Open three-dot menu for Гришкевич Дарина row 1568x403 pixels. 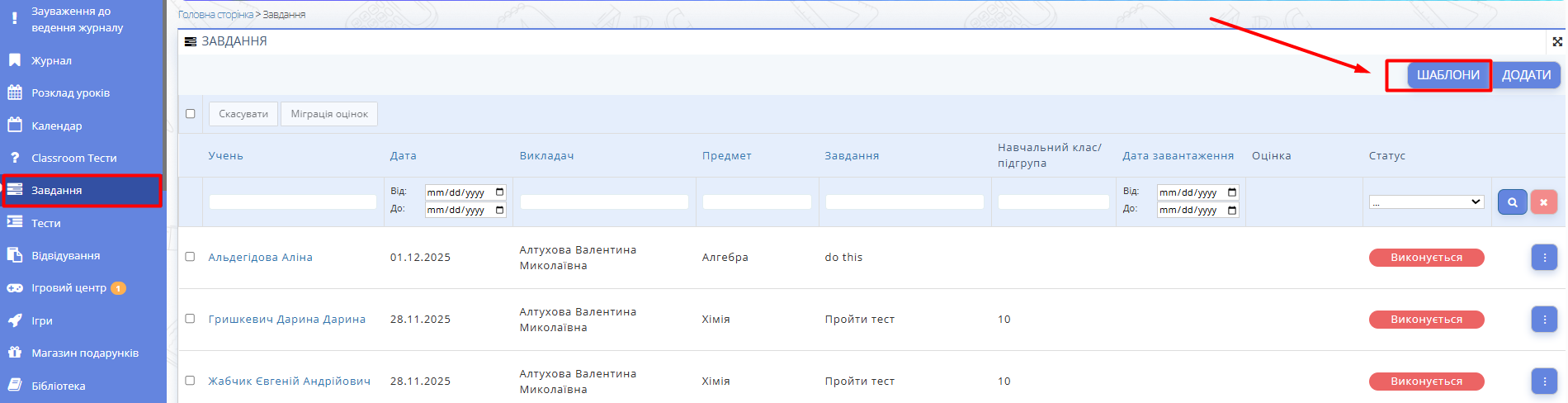pos(1543,320)
